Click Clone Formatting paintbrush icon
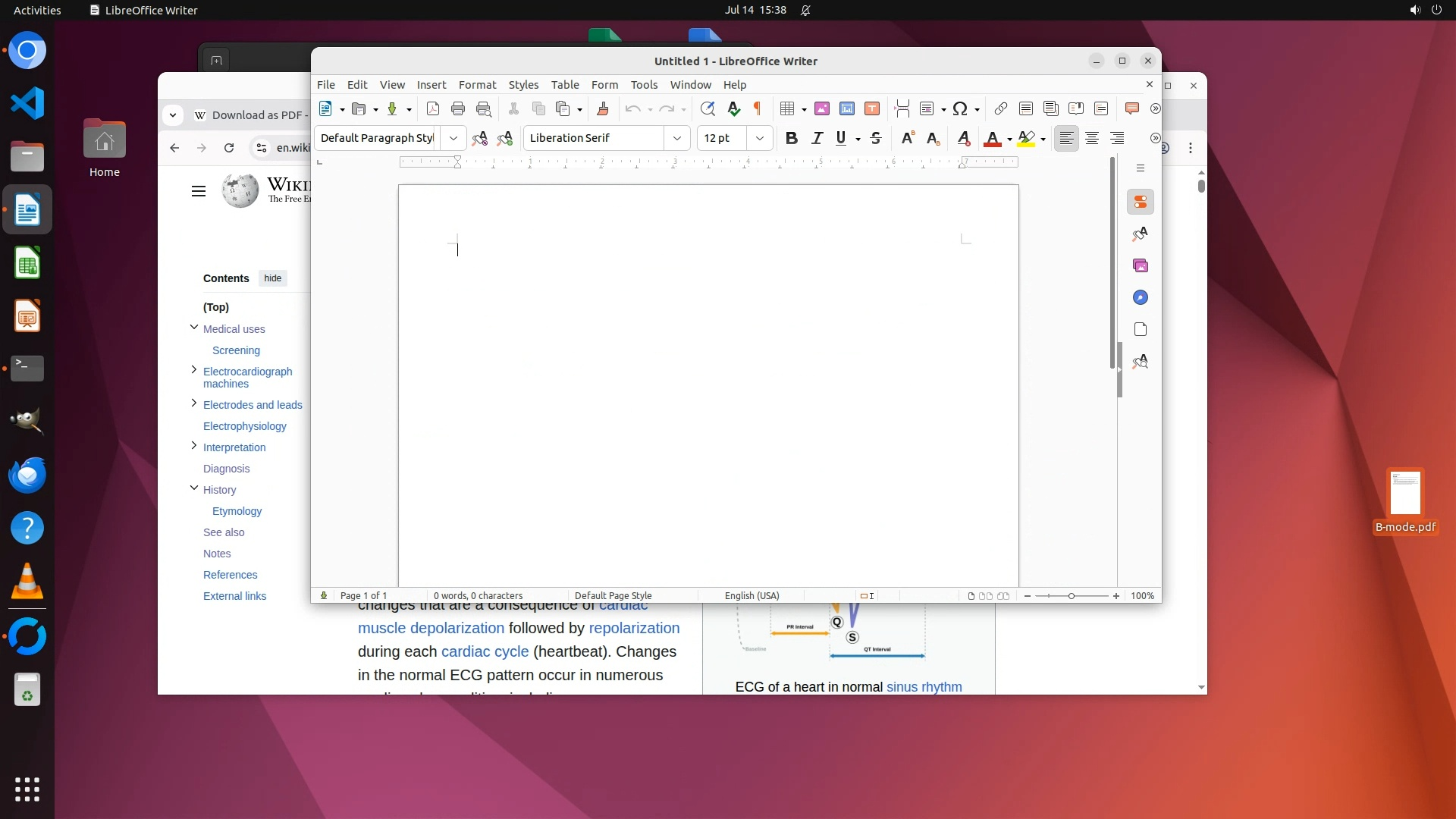This screenshot has width=1456, height=819. click(603, 109)
